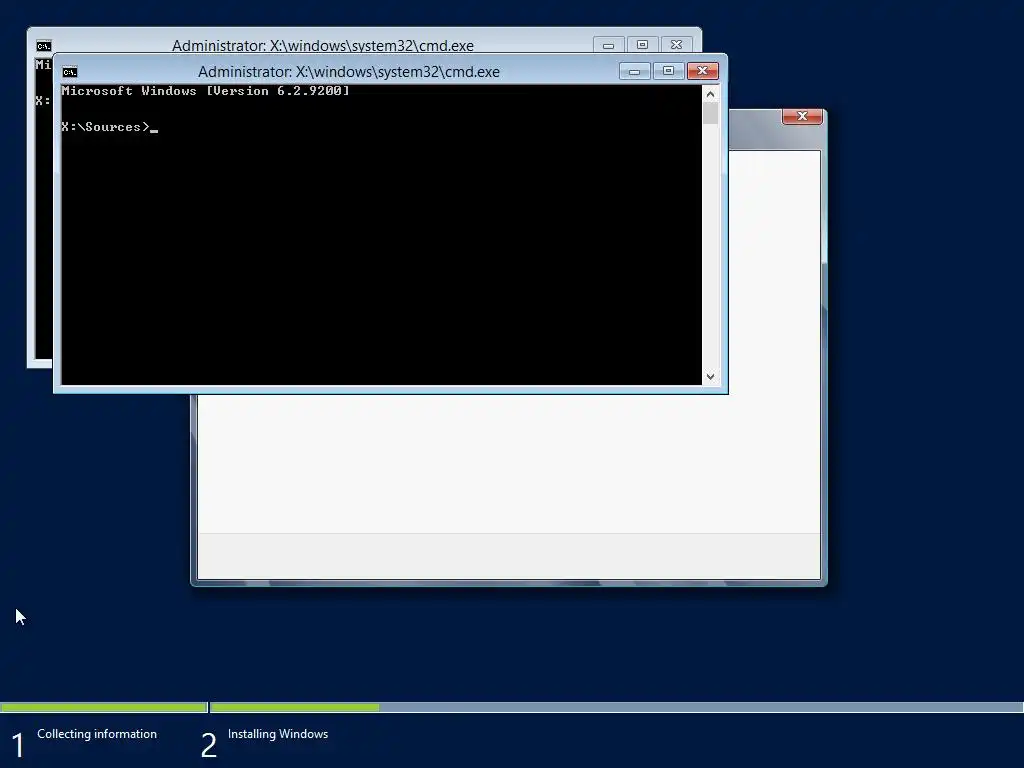Maximize the background cmd.exe window
This screenshot has width=1024, height=768.
pos(643,45)
